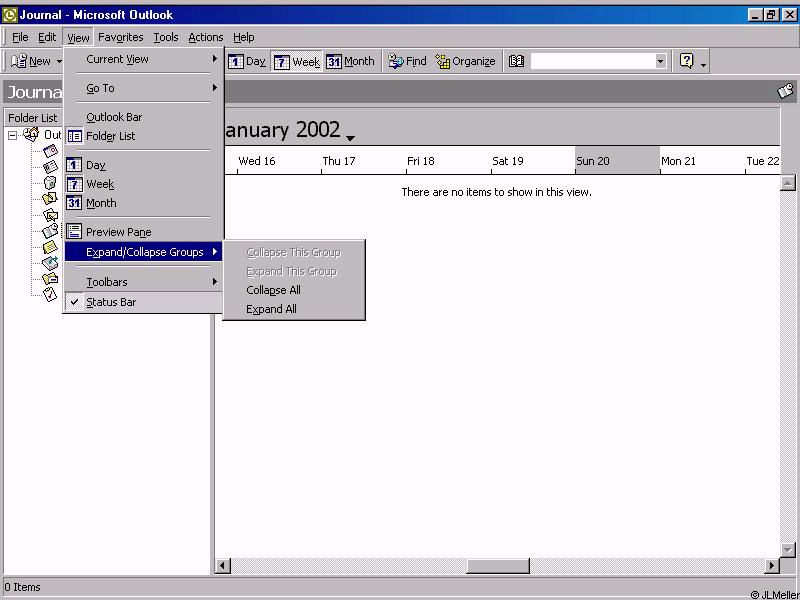
Task: Click the Find toolbar button
Action: pyautogui.click(x=407, y=61)
